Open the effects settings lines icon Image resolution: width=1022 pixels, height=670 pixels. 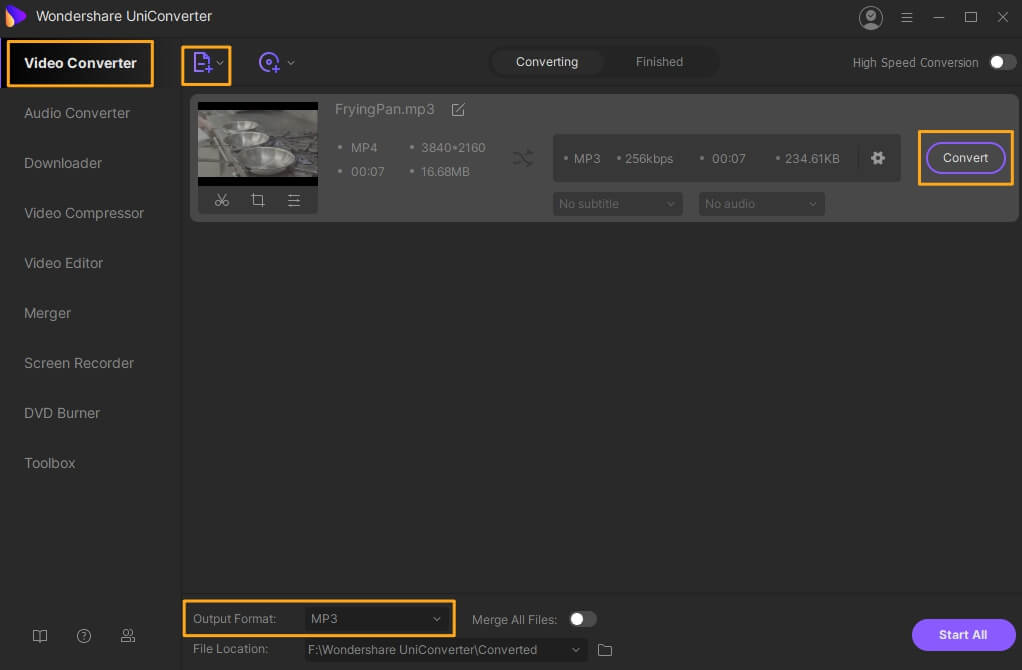pyautogui.click(x=294, y=200)
